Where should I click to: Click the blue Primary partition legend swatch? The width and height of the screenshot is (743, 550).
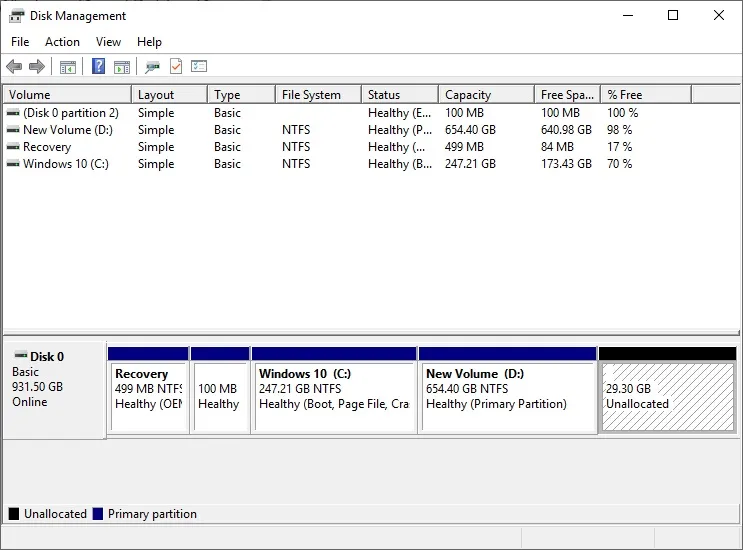tap(98, 514)
